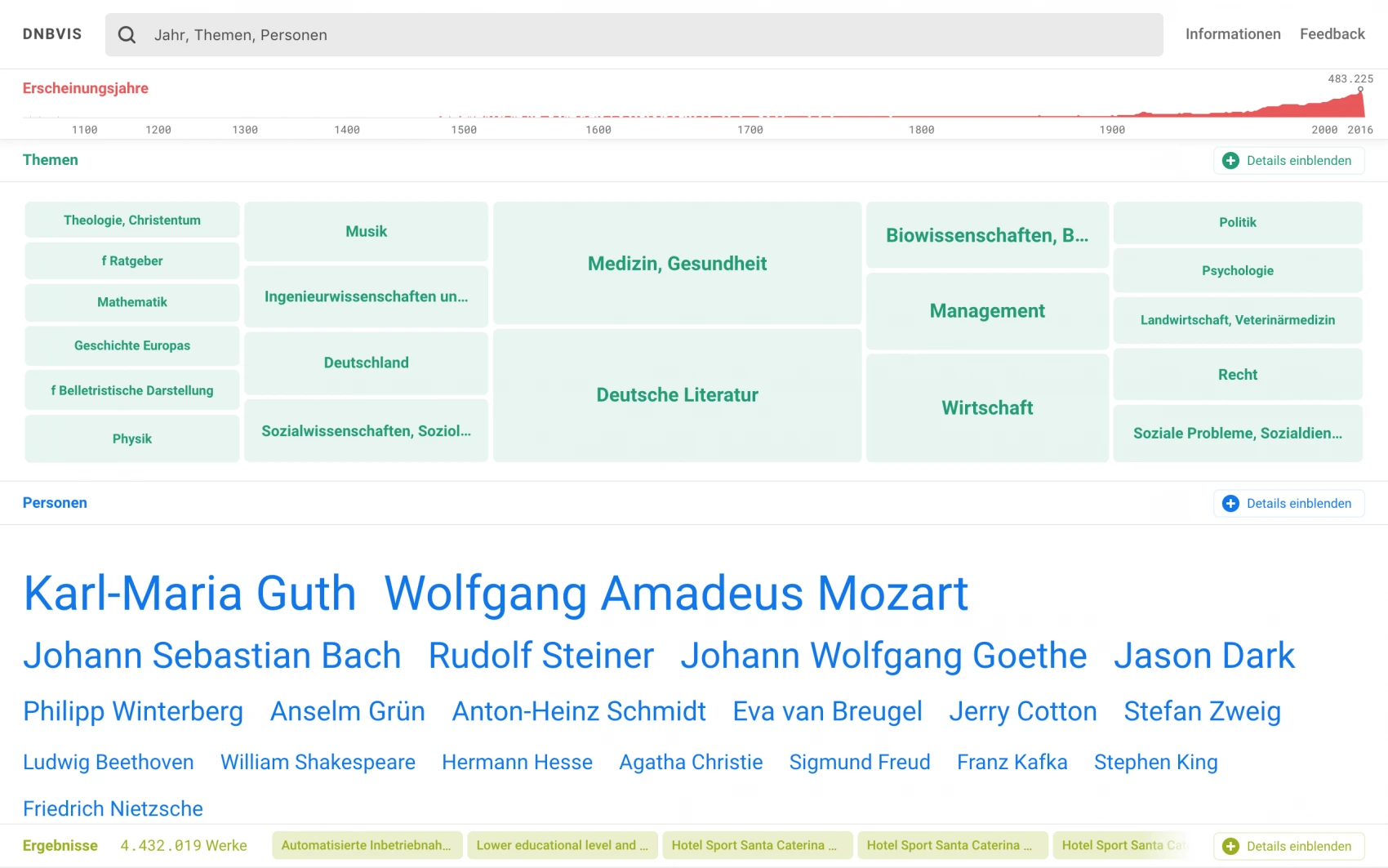This screenshot has height=868, width=1388.
Task: Open the Feedback menu item
Action: [x=1332, y=34]
